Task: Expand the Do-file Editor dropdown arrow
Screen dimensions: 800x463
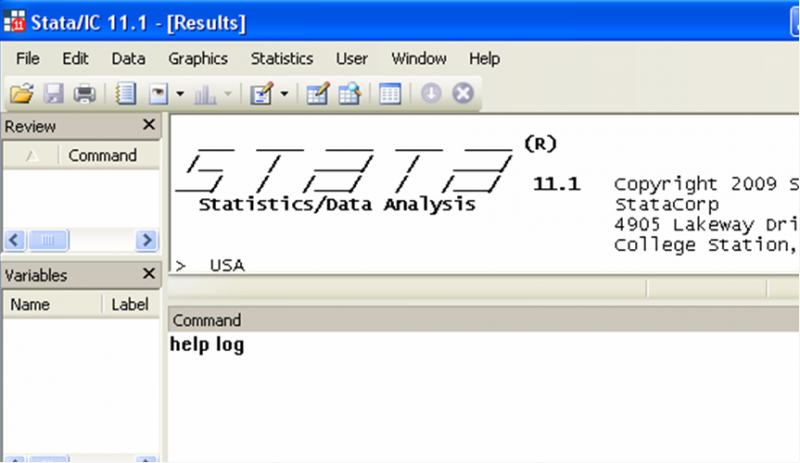Action: point(285,94)
